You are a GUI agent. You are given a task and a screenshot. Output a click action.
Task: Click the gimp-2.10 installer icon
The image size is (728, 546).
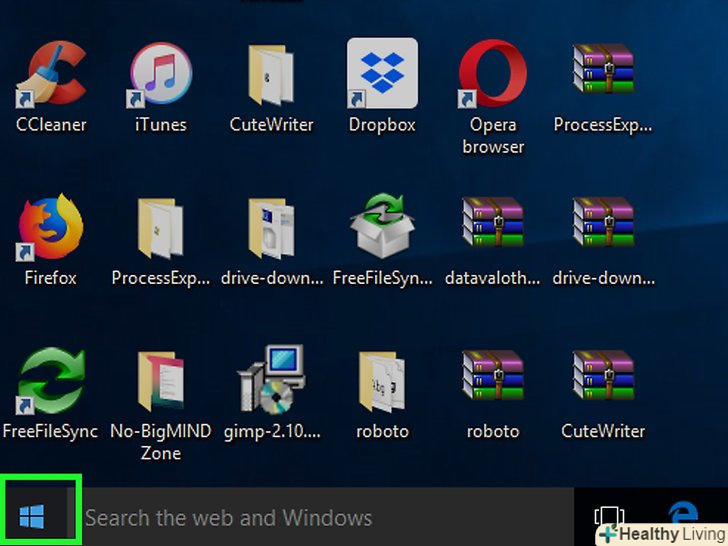[271, 383]
